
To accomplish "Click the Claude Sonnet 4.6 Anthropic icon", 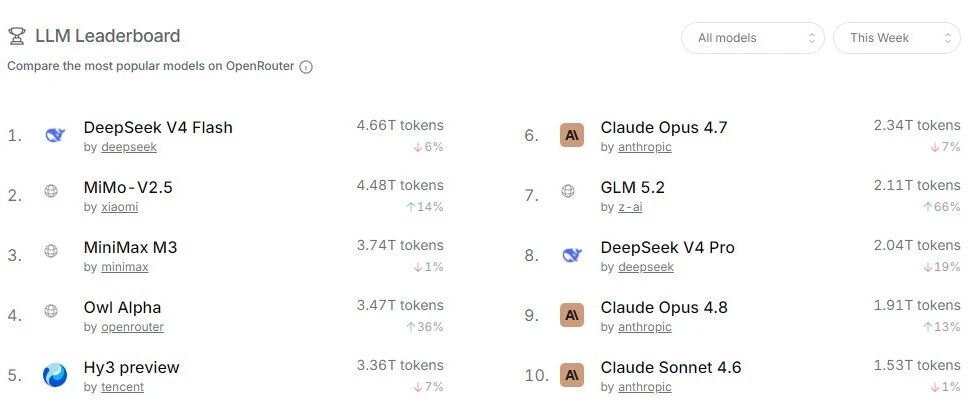I will pyautogui.click(x=572, y=376).
